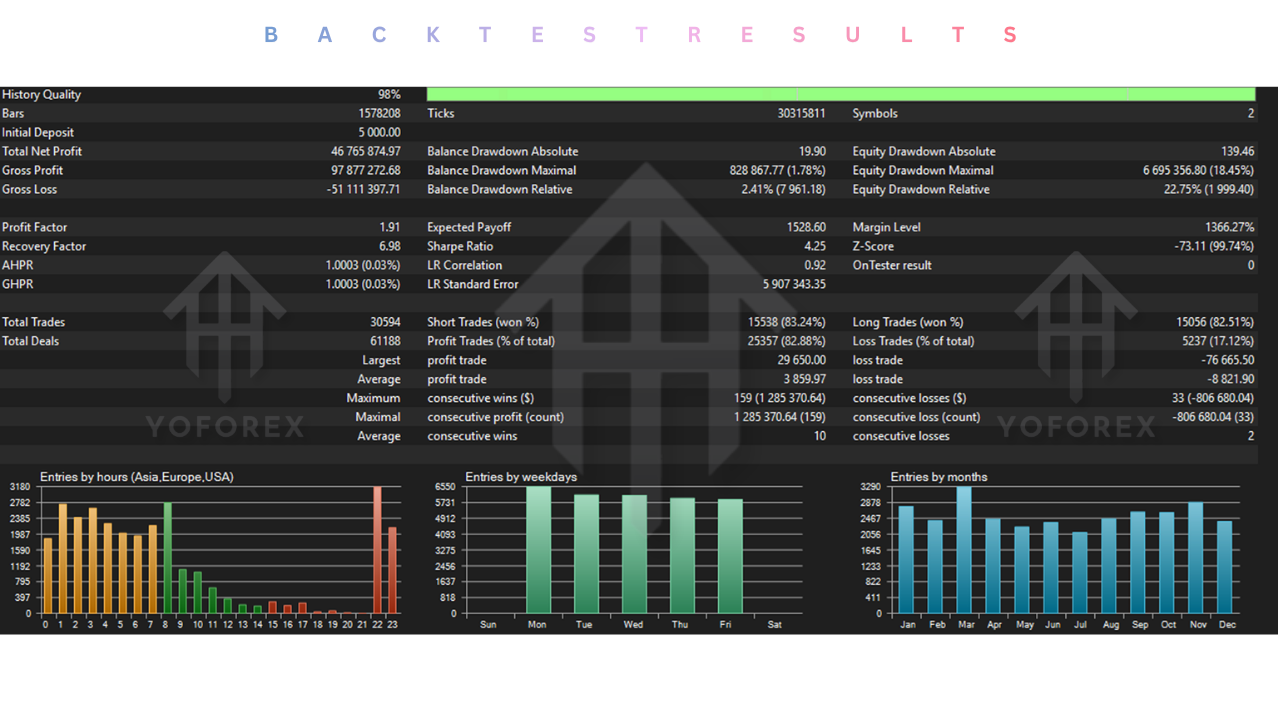The width and height of the screenshot is (1280, 720).
Task: Select the Symbols count value 2
Action: click(x=1250, y=113)
